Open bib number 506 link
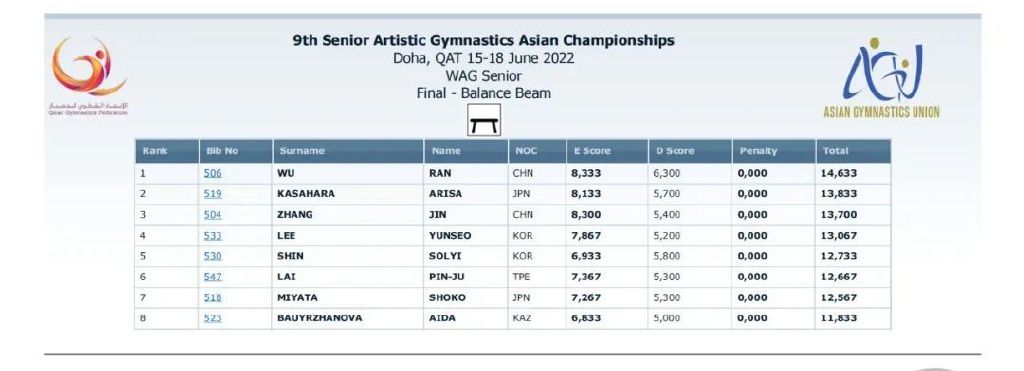 pyautogui.click(x=212, y=173)
